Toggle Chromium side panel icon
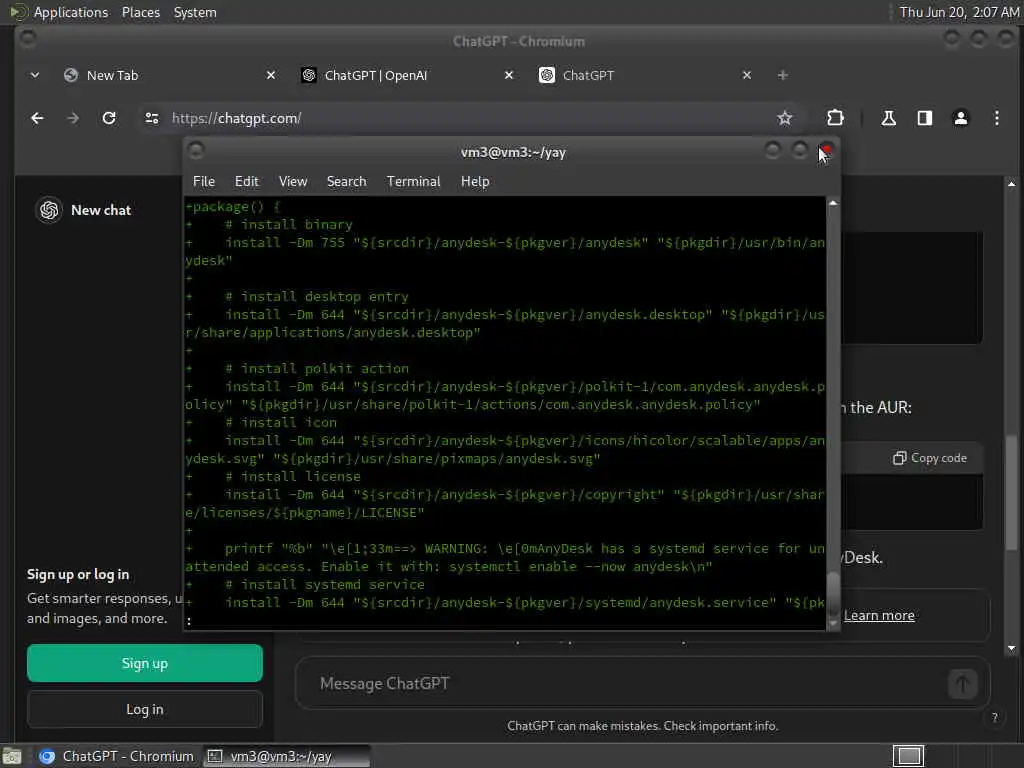 tap(925, 118)
